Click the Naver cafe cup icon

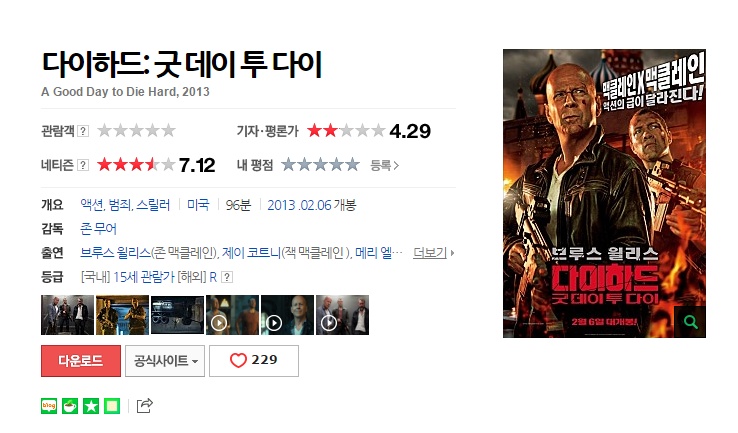(70, 406)
